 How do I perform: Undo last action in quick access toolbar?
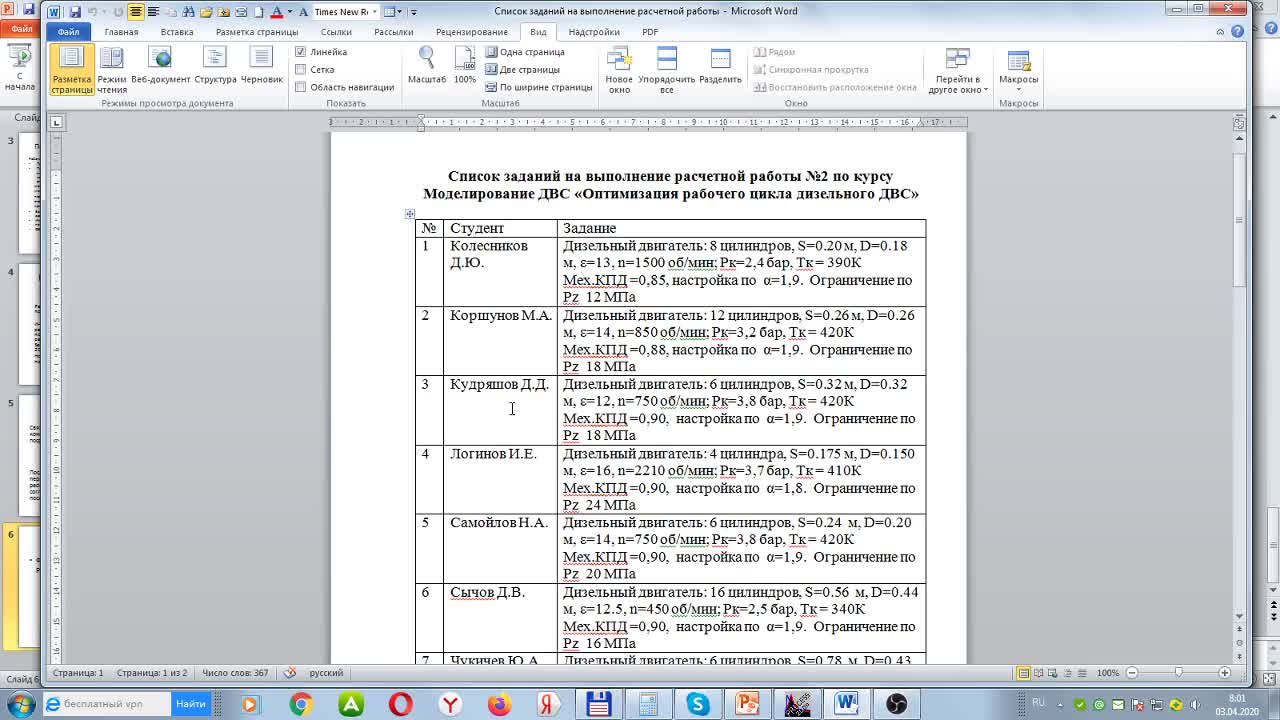coord(93,12)
